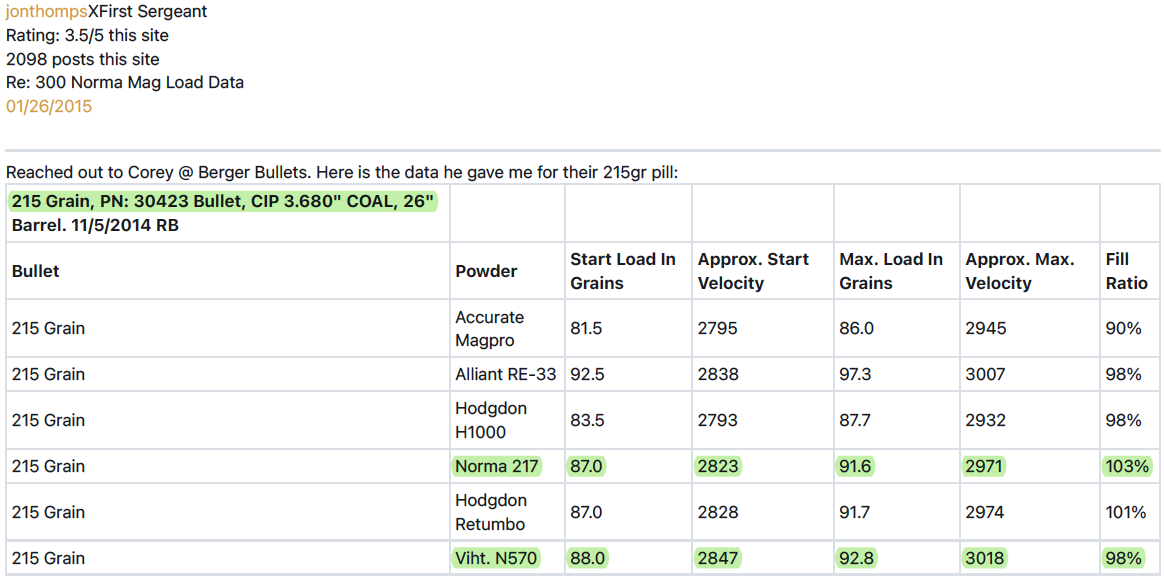Click the 01/26/2015 post date link

click(x=49, y=106)
